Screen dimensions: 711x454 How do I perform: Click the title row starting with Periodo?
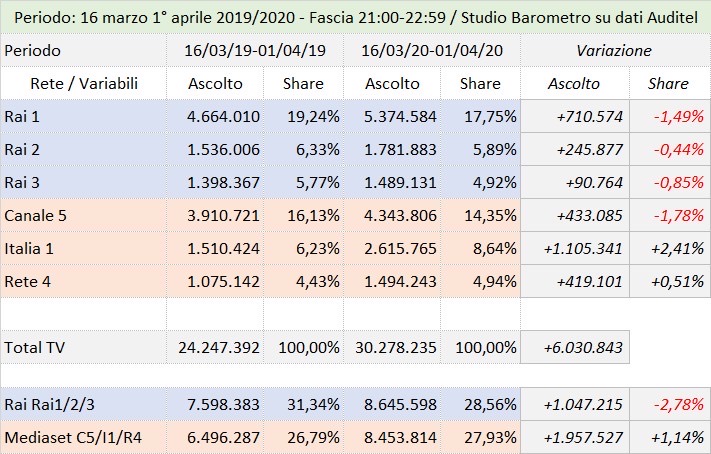click(355, 18)
